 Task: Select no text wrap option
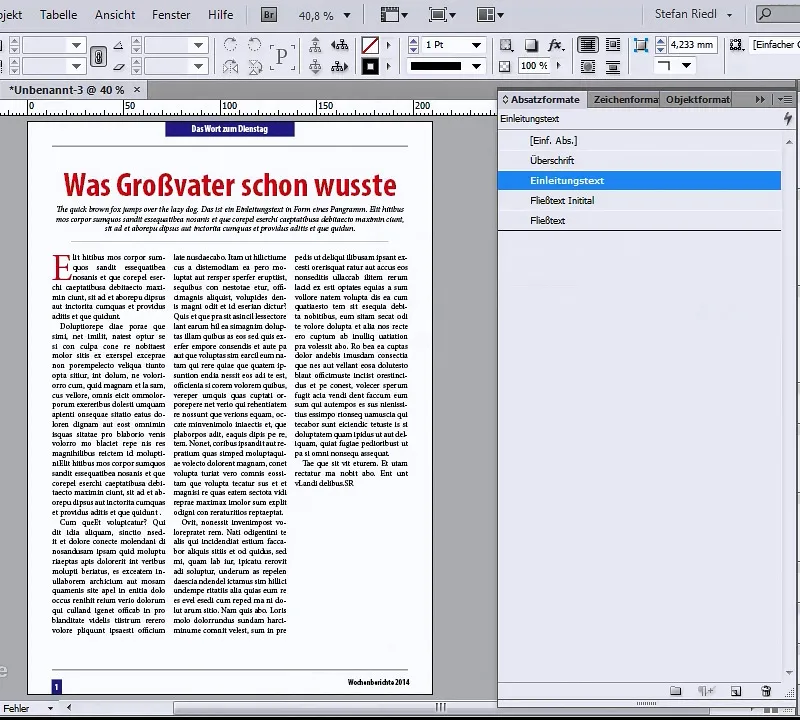tap(588, 45)
